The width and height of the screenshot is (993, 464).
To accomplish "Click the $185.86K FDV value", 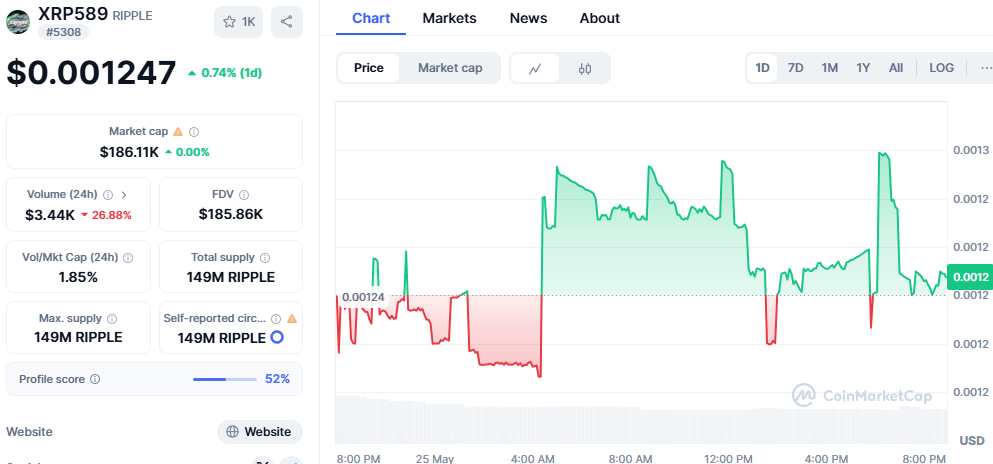I will pos(231,215).
